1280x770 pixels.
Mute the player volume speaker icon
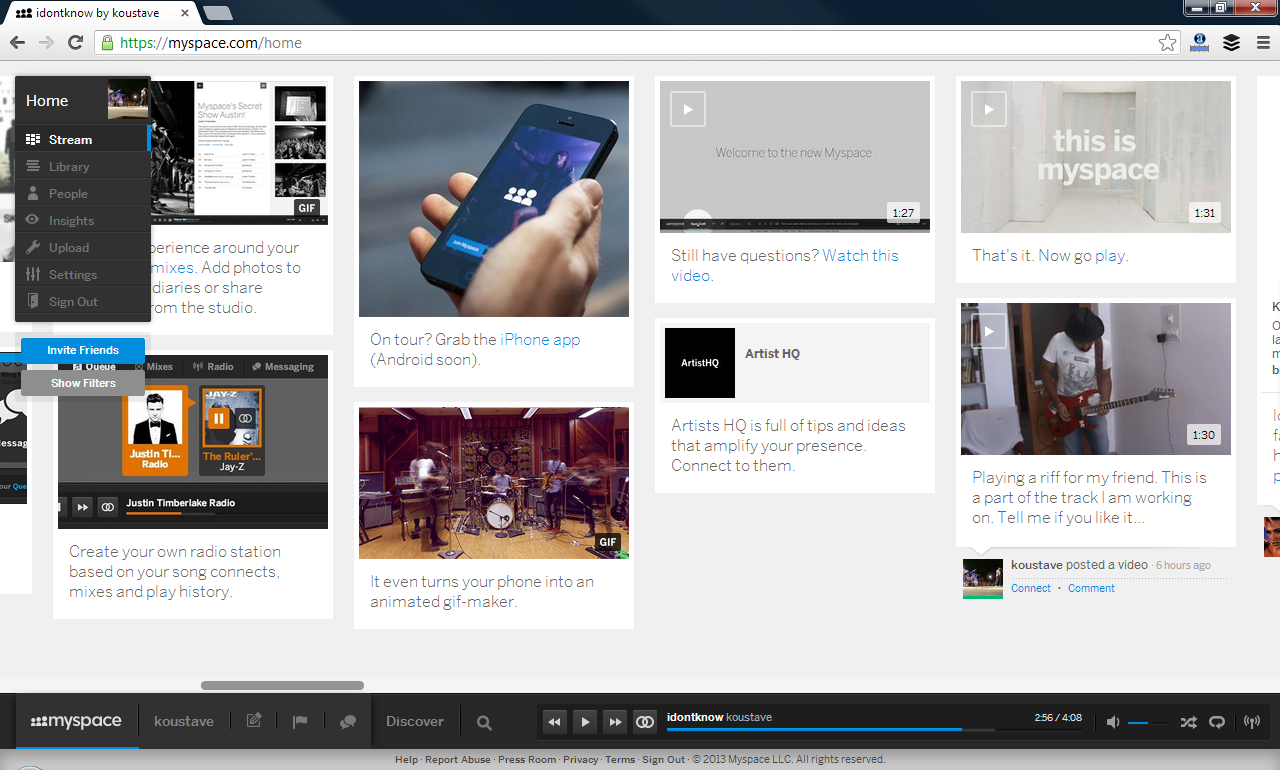[1113, 722]
